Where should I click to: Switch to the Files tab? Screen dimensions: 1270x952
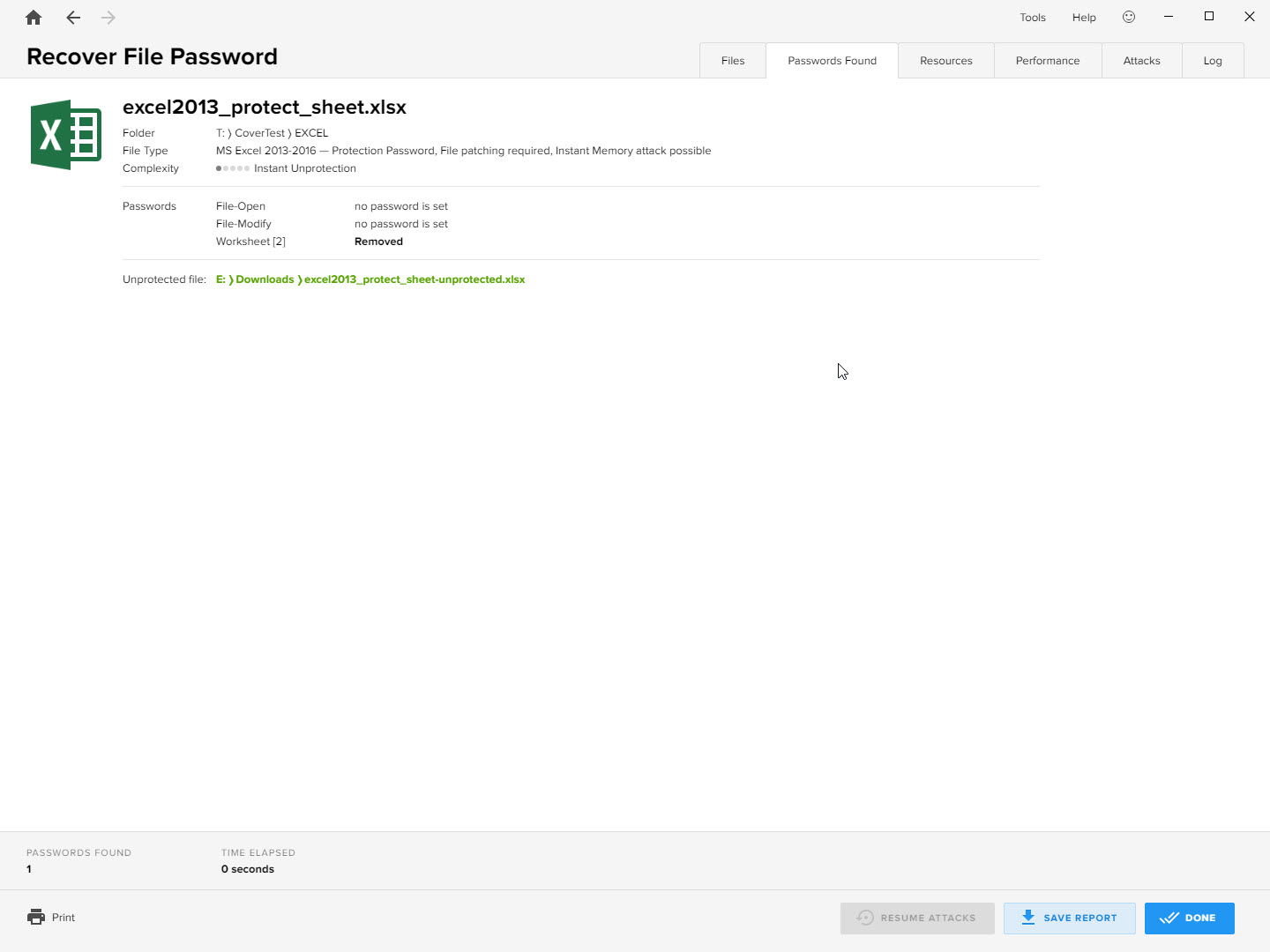(732, 60)
